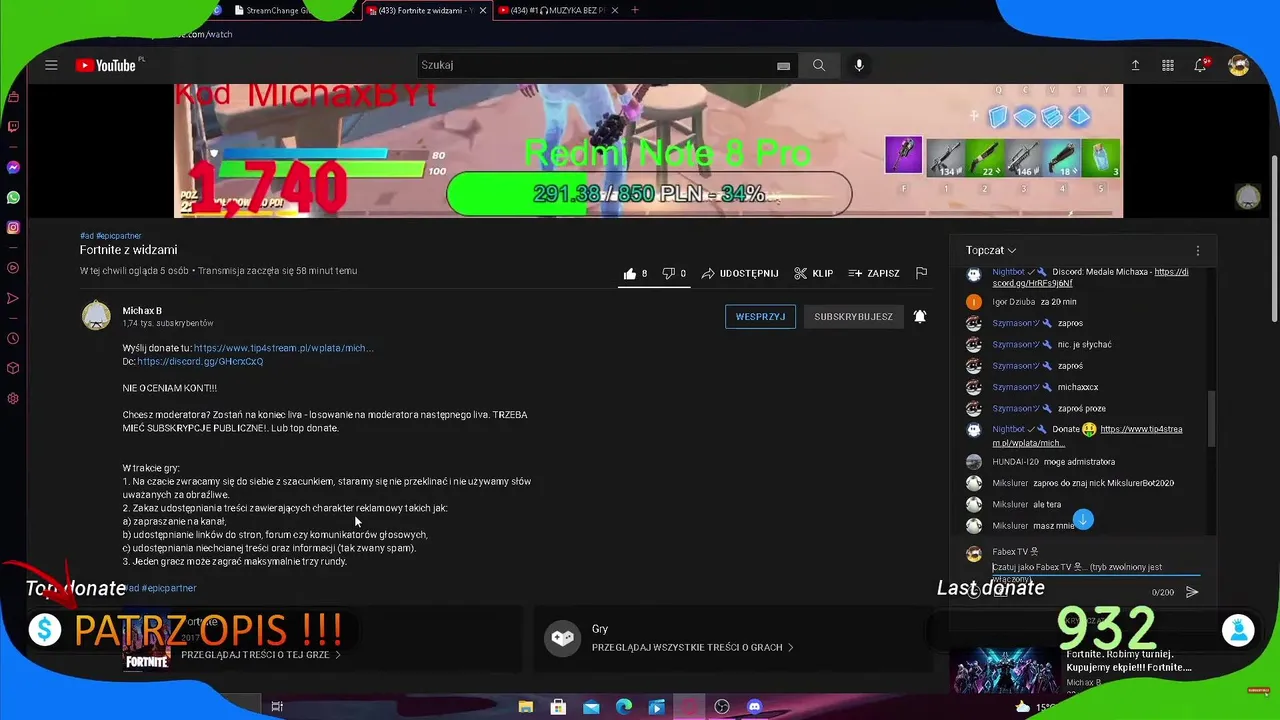Start voice search with microphone icon
Screen dimensions: 1280x720
click(858, 65)
